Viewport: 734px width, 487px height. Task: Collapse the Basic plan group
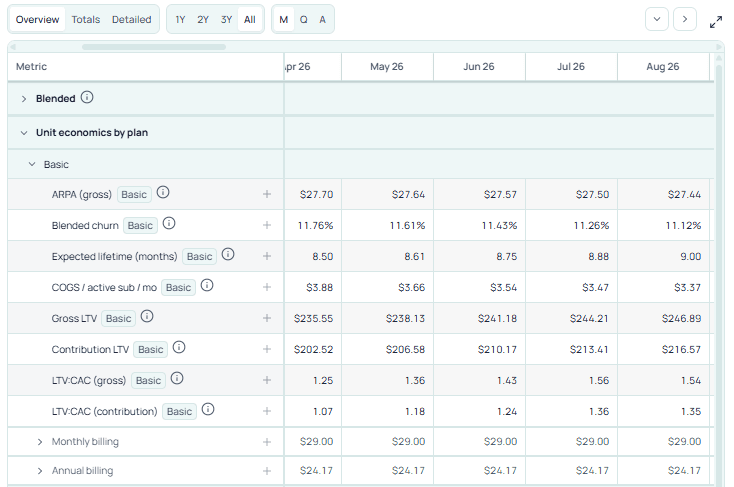point(32,164)
